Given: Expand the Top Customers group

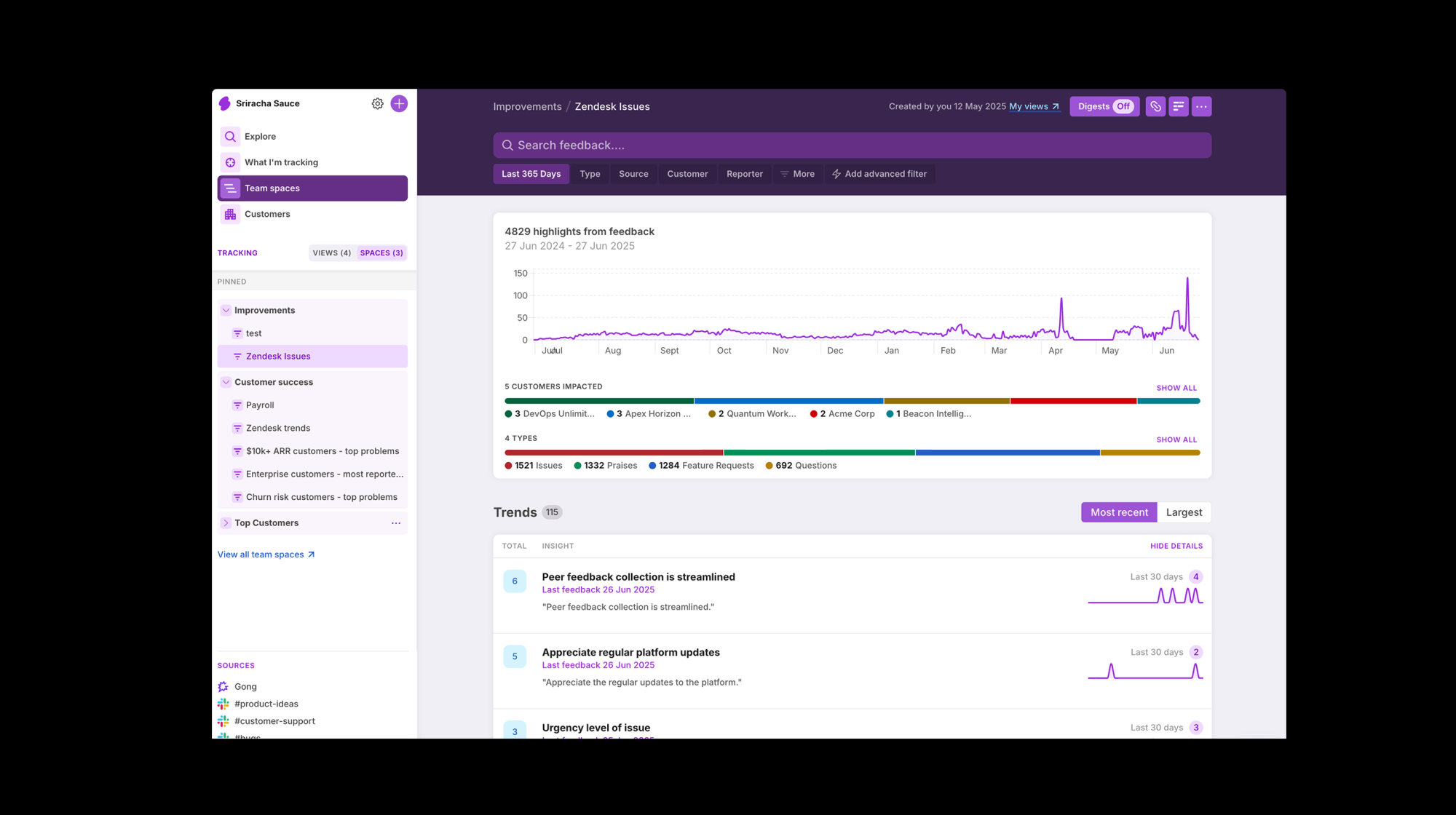Looking at the screenshot, I should (226, 522).
